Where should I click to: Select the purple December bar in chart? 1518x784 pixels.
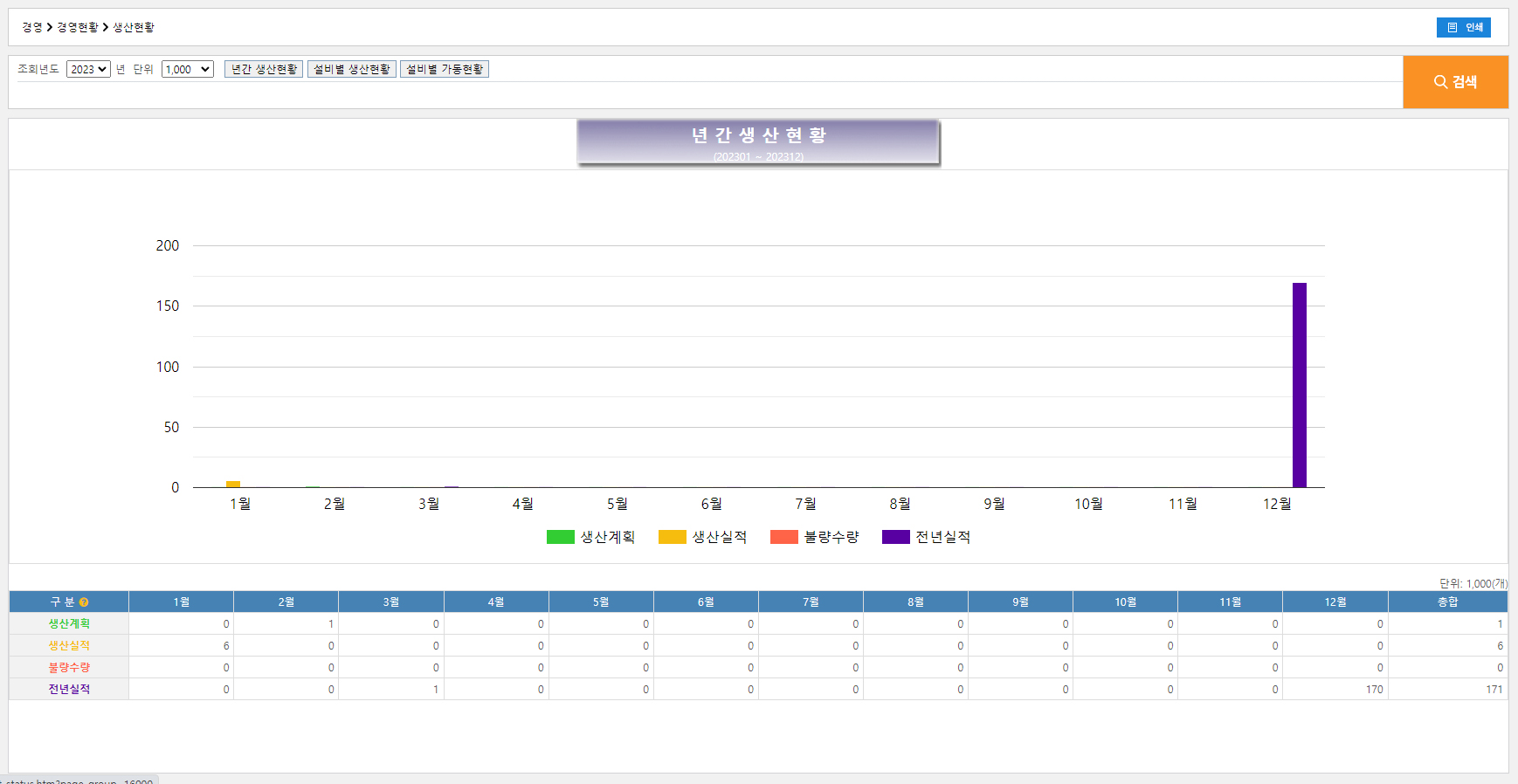(1299, 384)
